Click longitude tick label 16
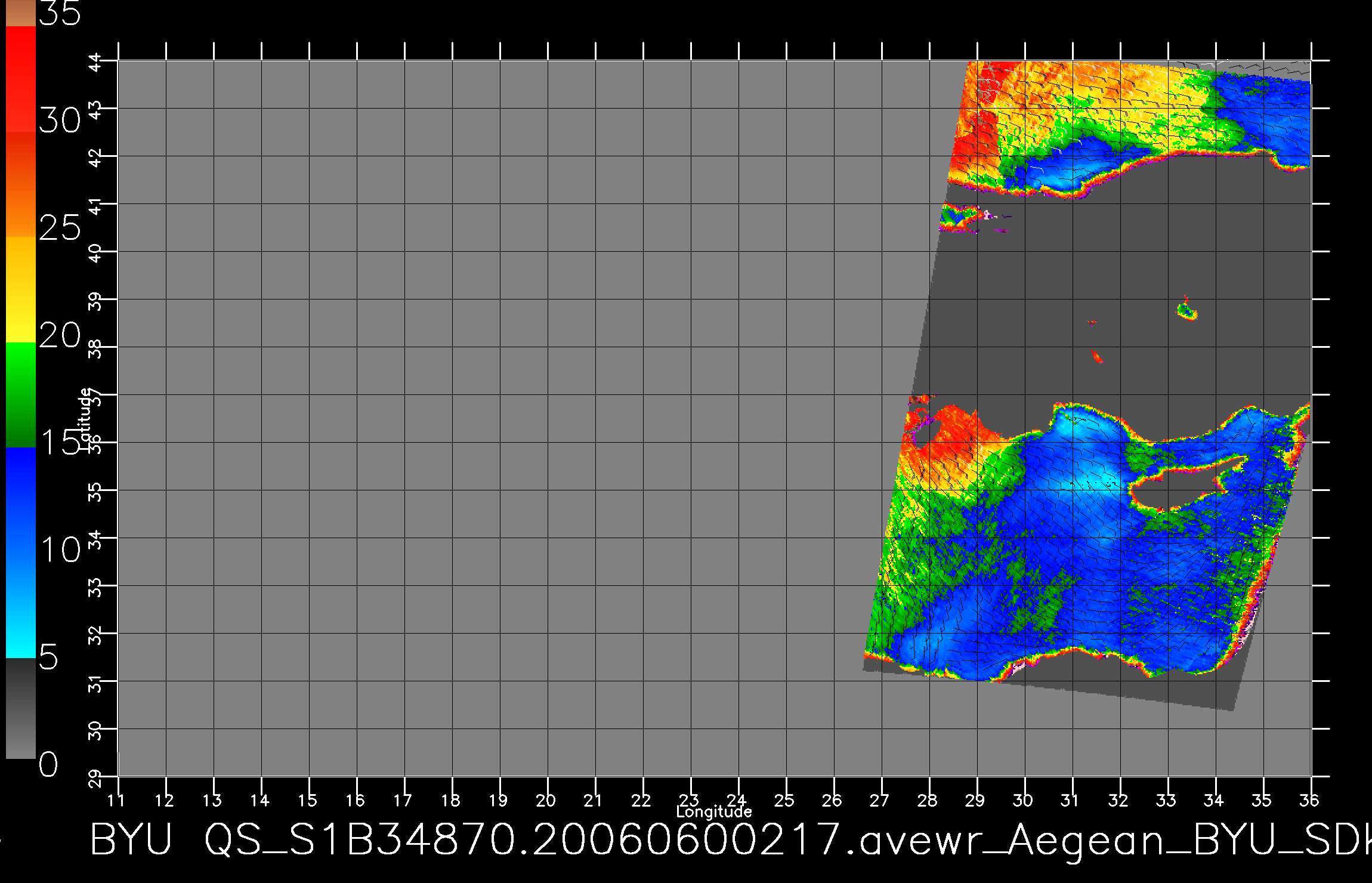1372x883 pixels. (355, 799)
